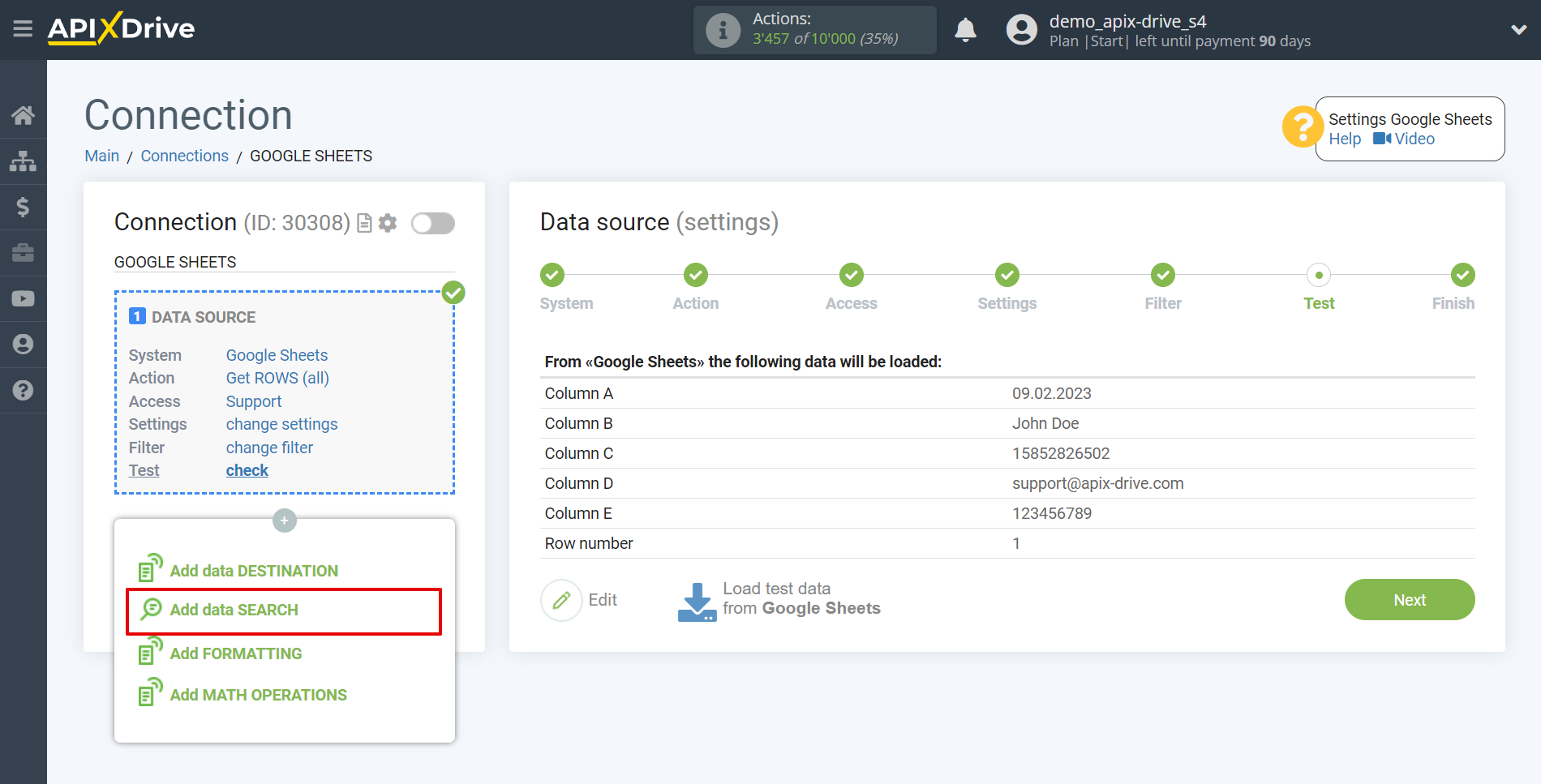Toggle the connection on/off switch
This screenshot has height=784, width=1541.
[432, 223]
